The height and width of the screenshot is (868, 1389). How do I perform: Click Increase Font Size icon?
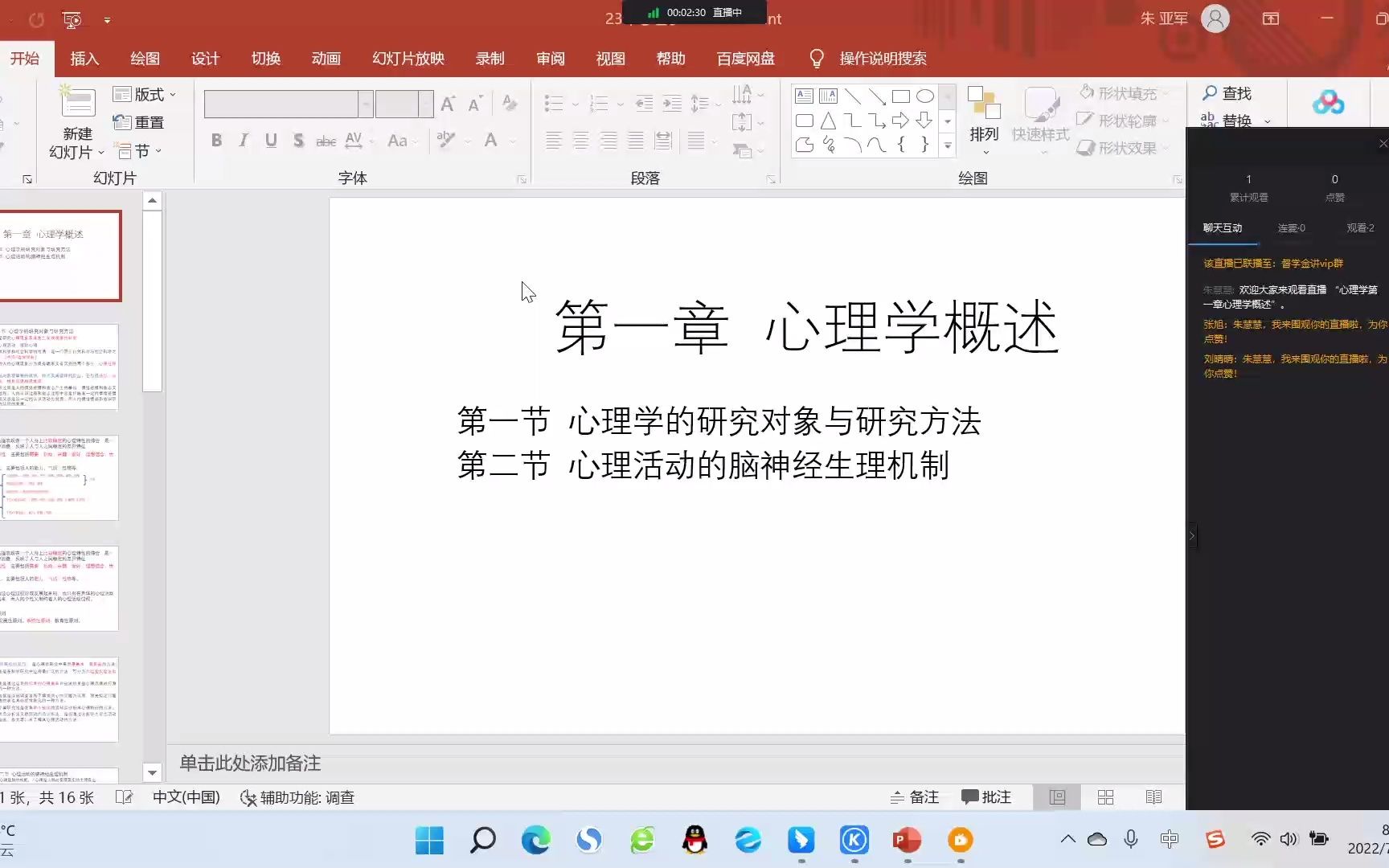tap(449, 104)
